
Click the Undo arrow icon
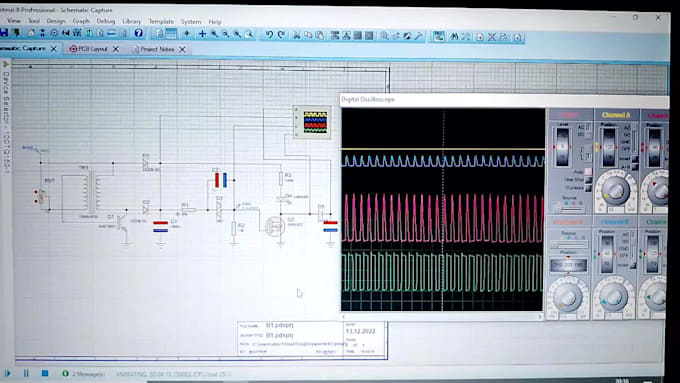[269, 34]
